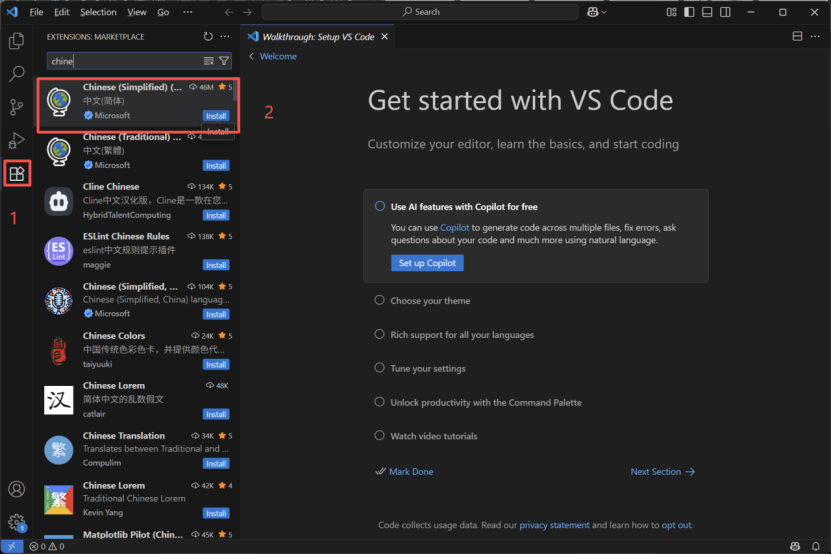Toggle bottom panel visibility

[707, 12]
